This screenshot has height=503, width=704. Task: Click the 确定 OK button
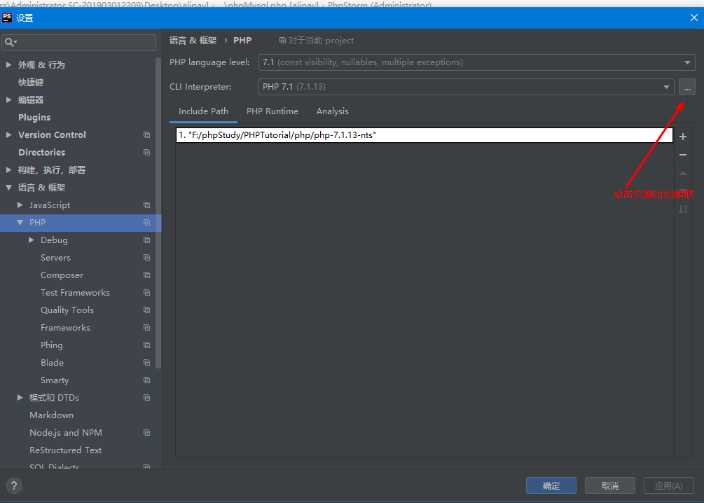click(551, 485)
